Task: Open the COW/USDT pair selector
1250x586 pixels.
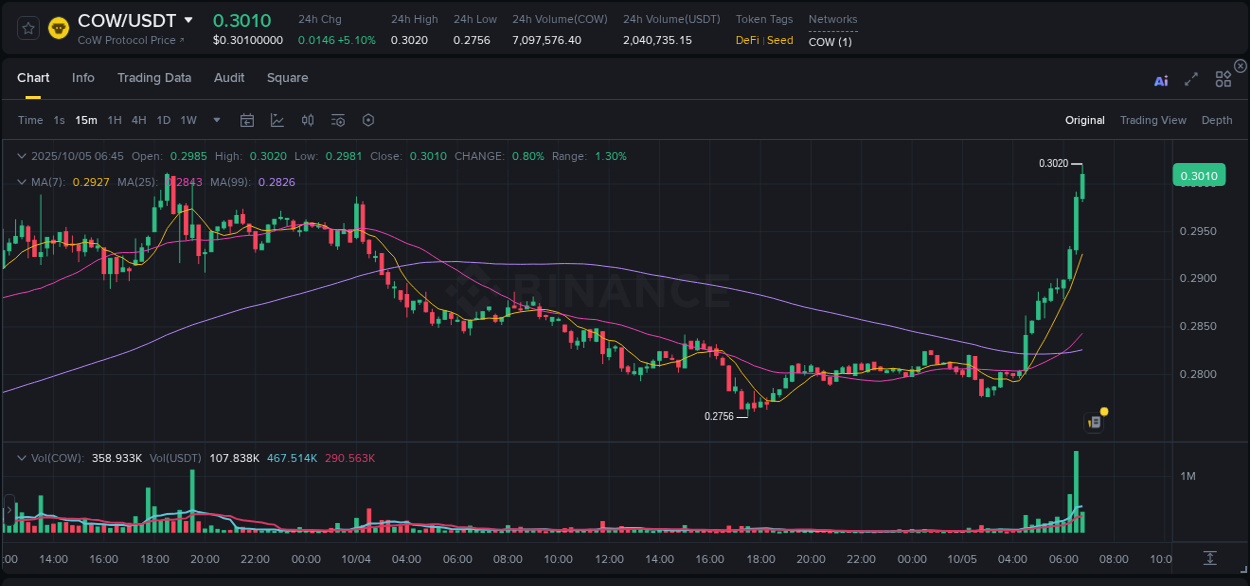Action: pyautogui.click(x=128, y=19)
